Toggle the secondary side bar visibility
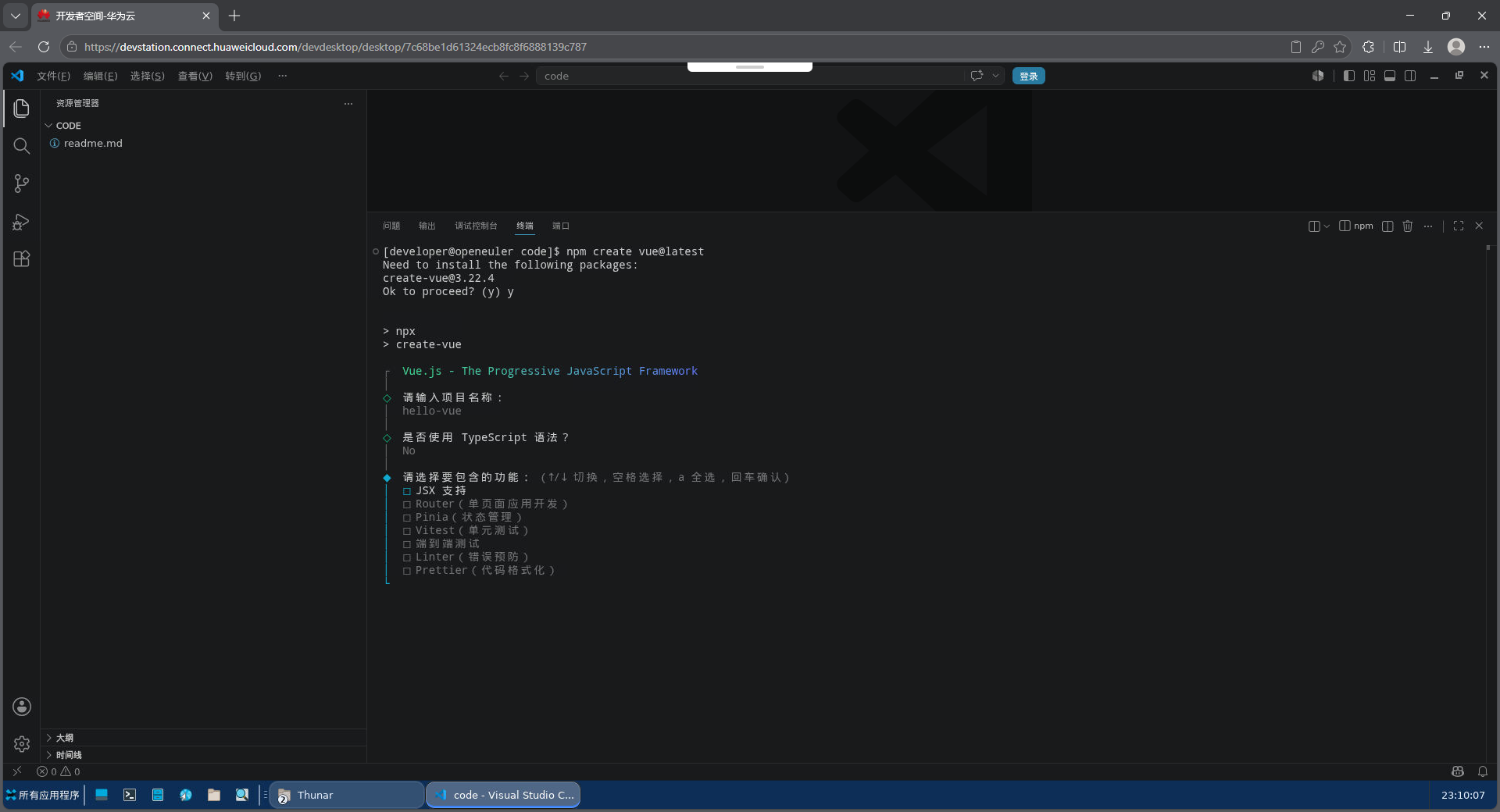 click(x=1410, y=76)
